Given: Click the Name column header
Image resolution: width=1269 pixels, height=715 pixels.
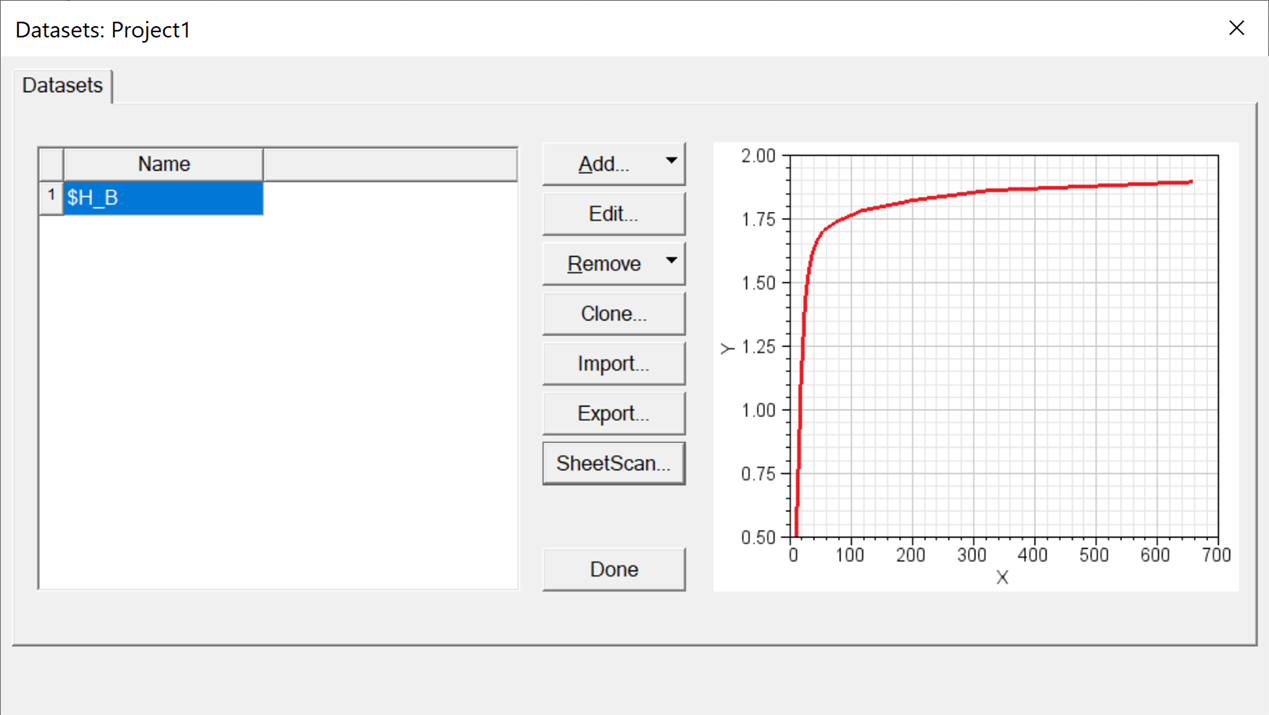Looking at the screenshot, I should pos(164,164).
